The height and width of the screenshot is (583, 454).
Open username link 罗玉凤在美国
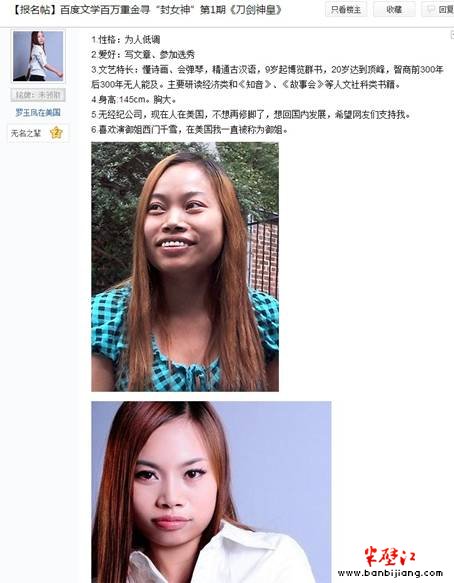pyautogui.click(x=38, y=112)
